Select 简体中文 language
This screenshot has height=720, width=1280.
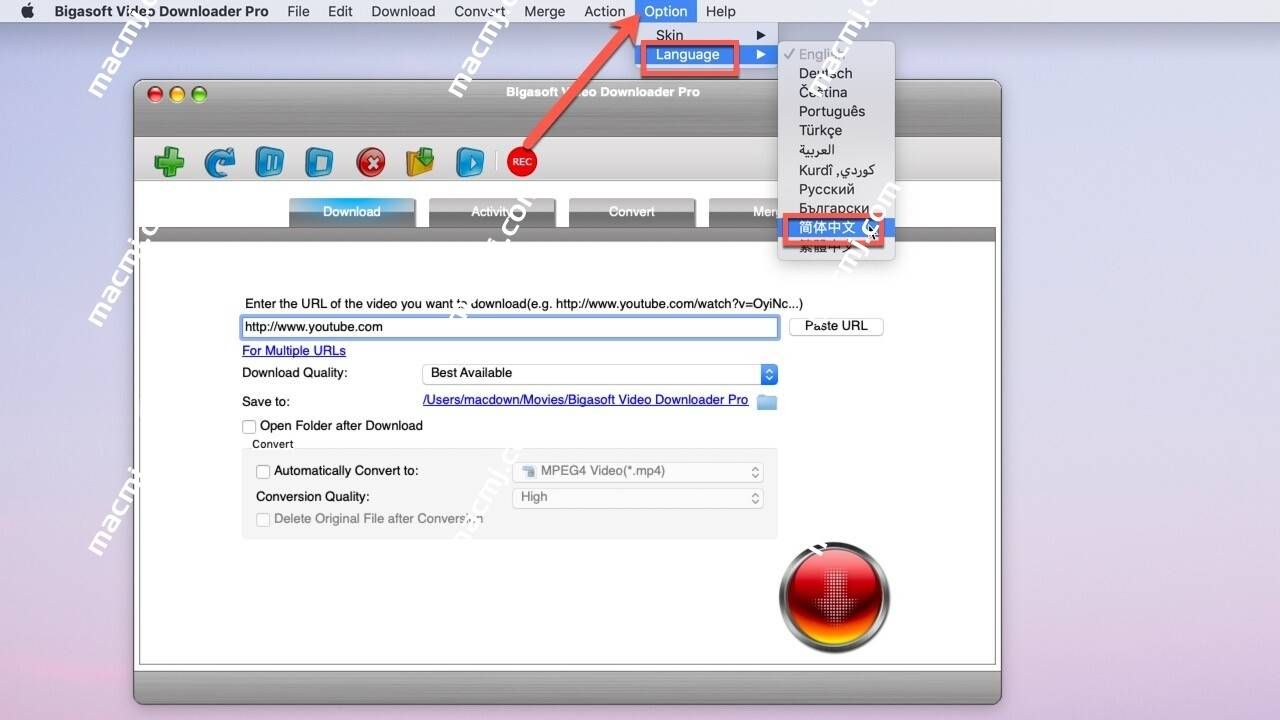(x=836, y=228)
